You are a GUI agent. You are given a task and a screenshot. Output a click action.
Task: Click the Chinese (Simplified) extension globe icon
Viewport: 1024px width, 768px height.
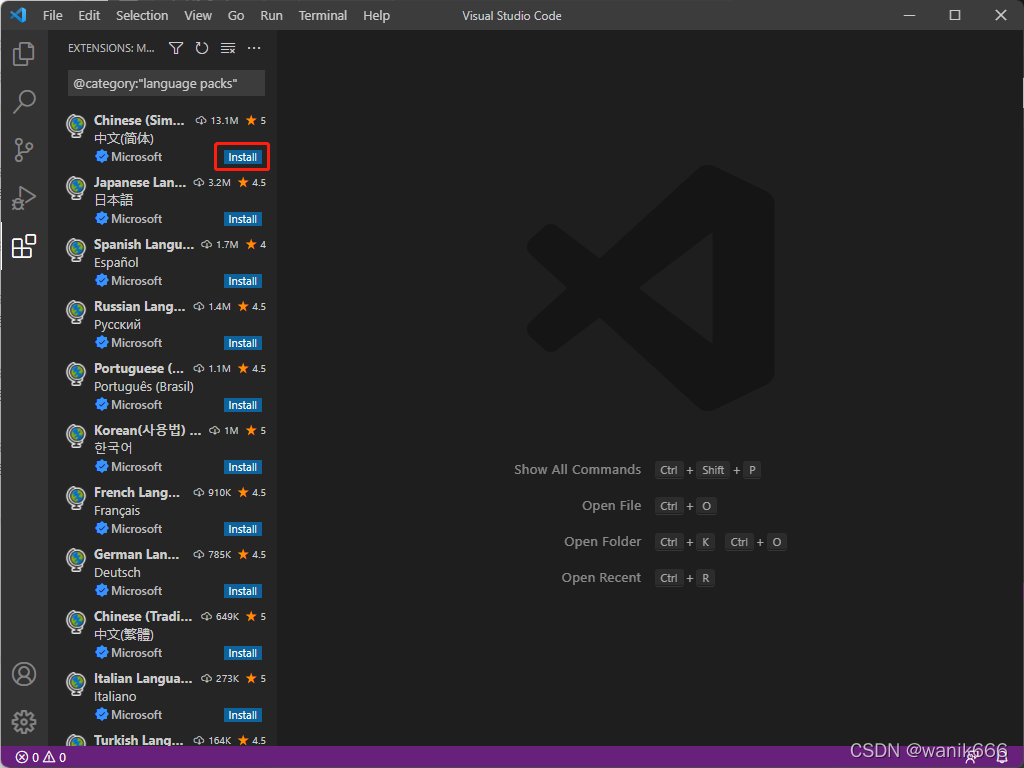76,125
